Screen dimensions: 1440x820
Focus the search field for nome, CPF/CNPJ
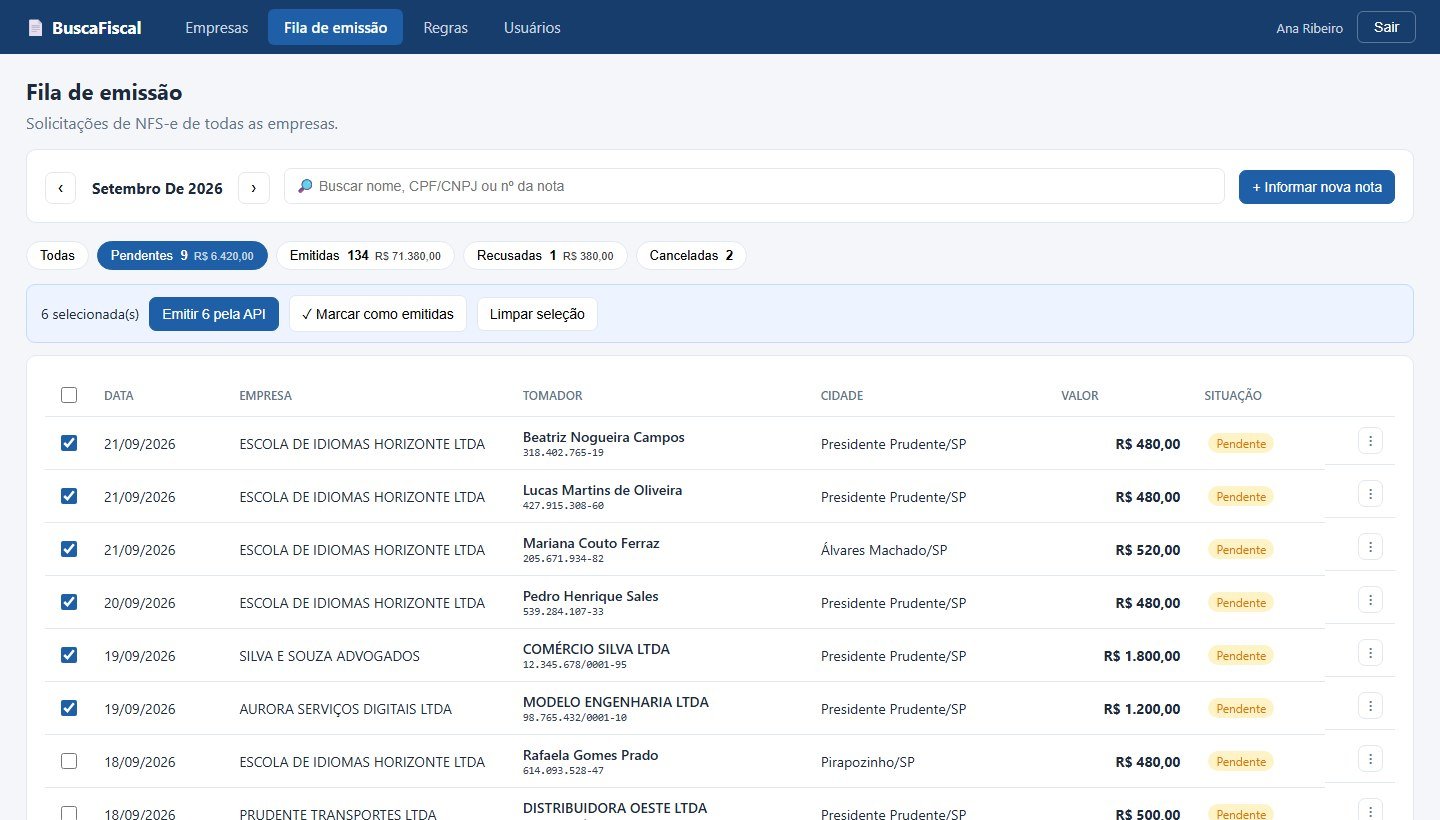click(754, 186)
